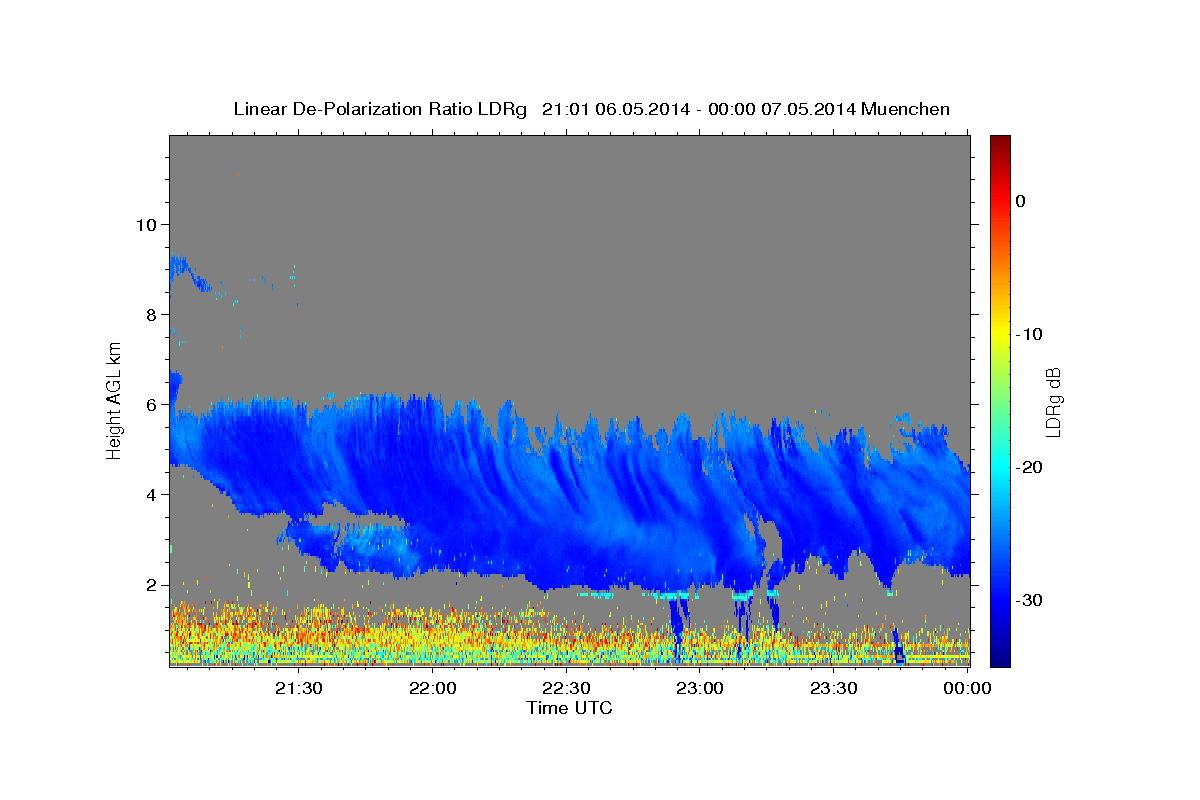Click the height tick label 8
Screen dimensions: 1200x800
[150, 314]
